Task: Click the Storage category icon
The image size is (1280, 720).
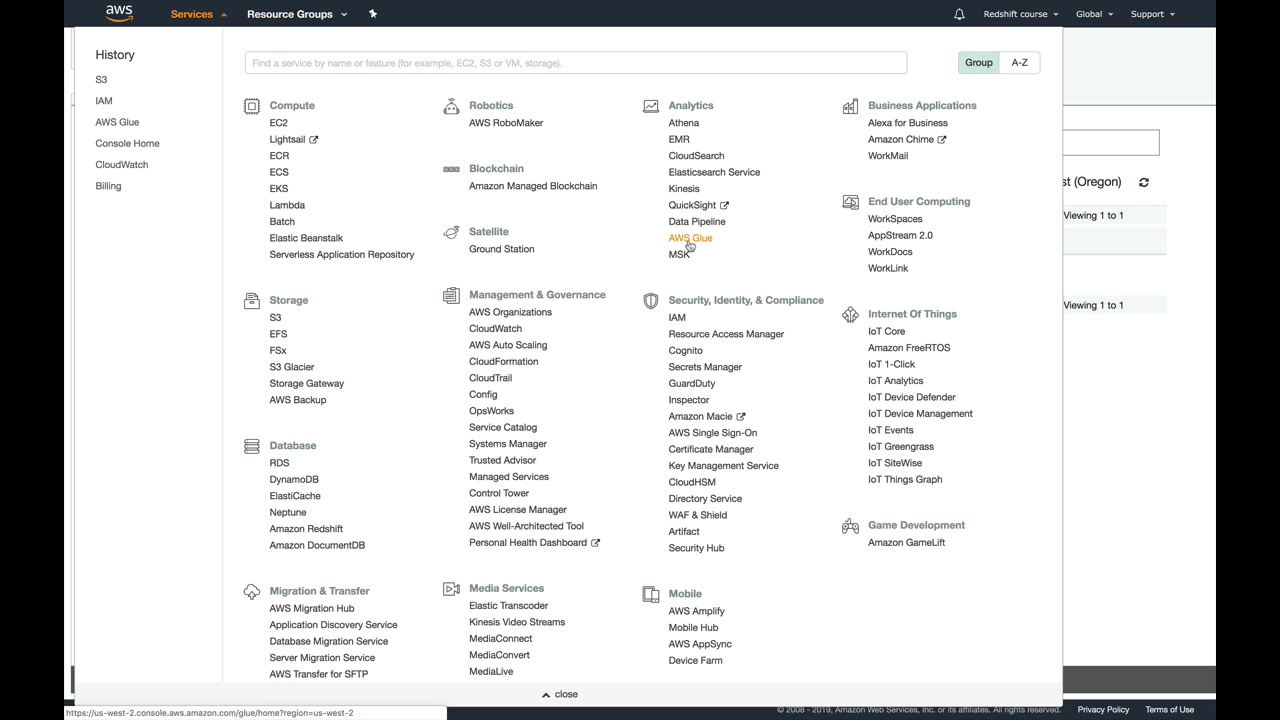Action: pos(251,300)
